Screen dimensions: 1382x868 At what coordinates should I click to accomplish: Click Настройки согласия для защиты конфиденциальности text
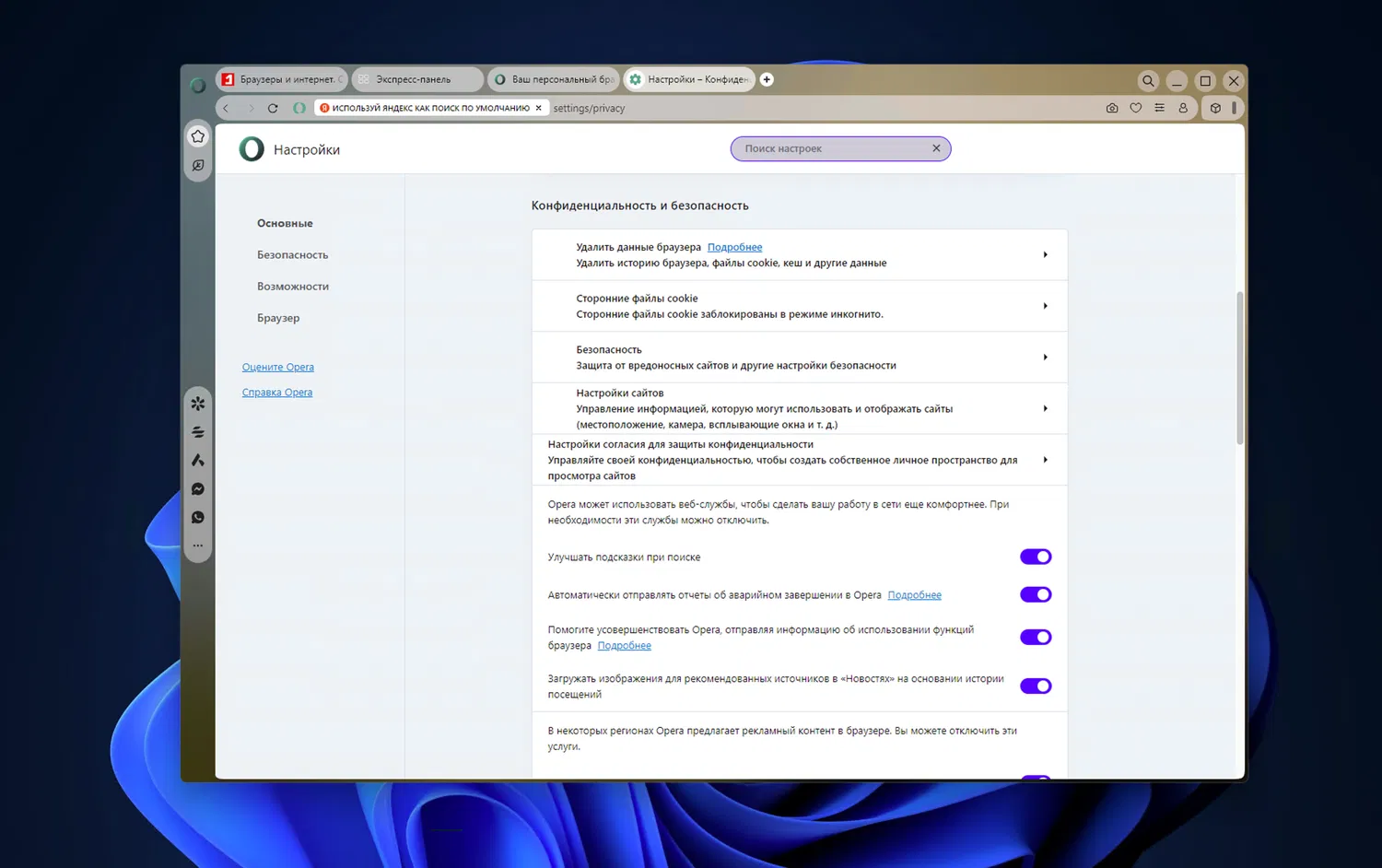681,444
